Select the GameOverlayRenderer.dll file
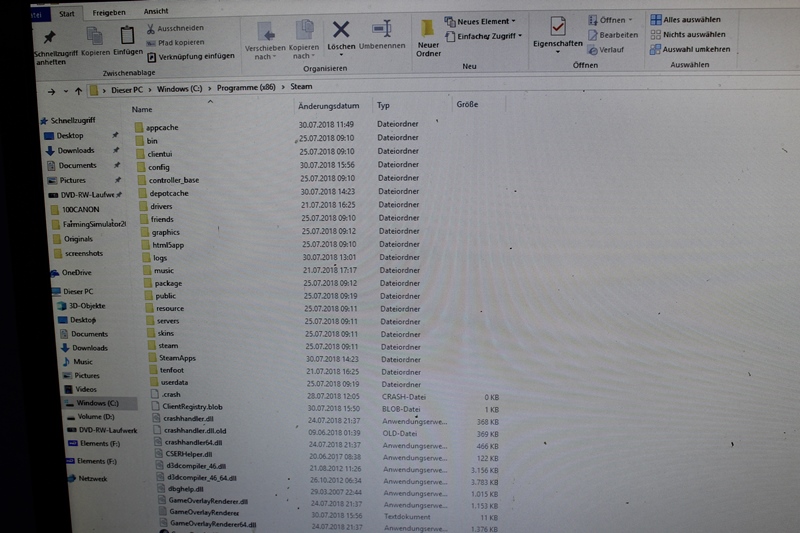 click(203, 501)
